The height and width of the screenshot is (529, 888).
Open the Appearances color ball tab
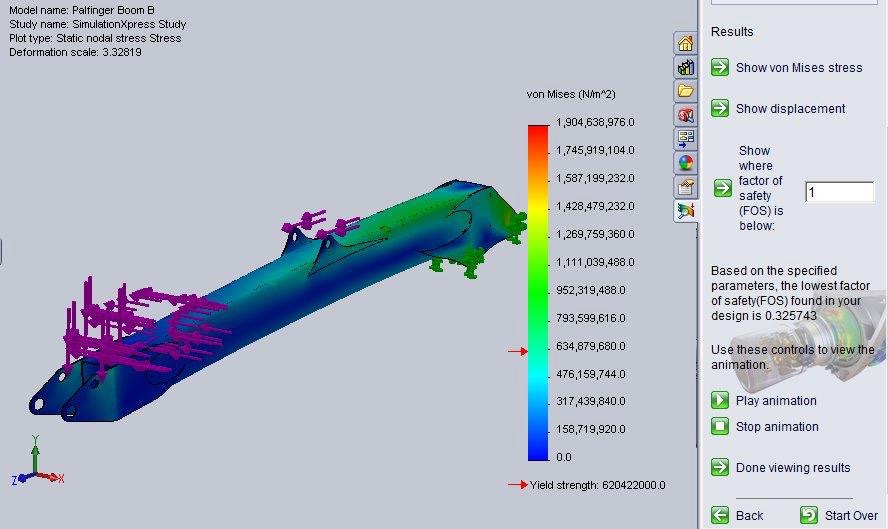coord(685,163)
